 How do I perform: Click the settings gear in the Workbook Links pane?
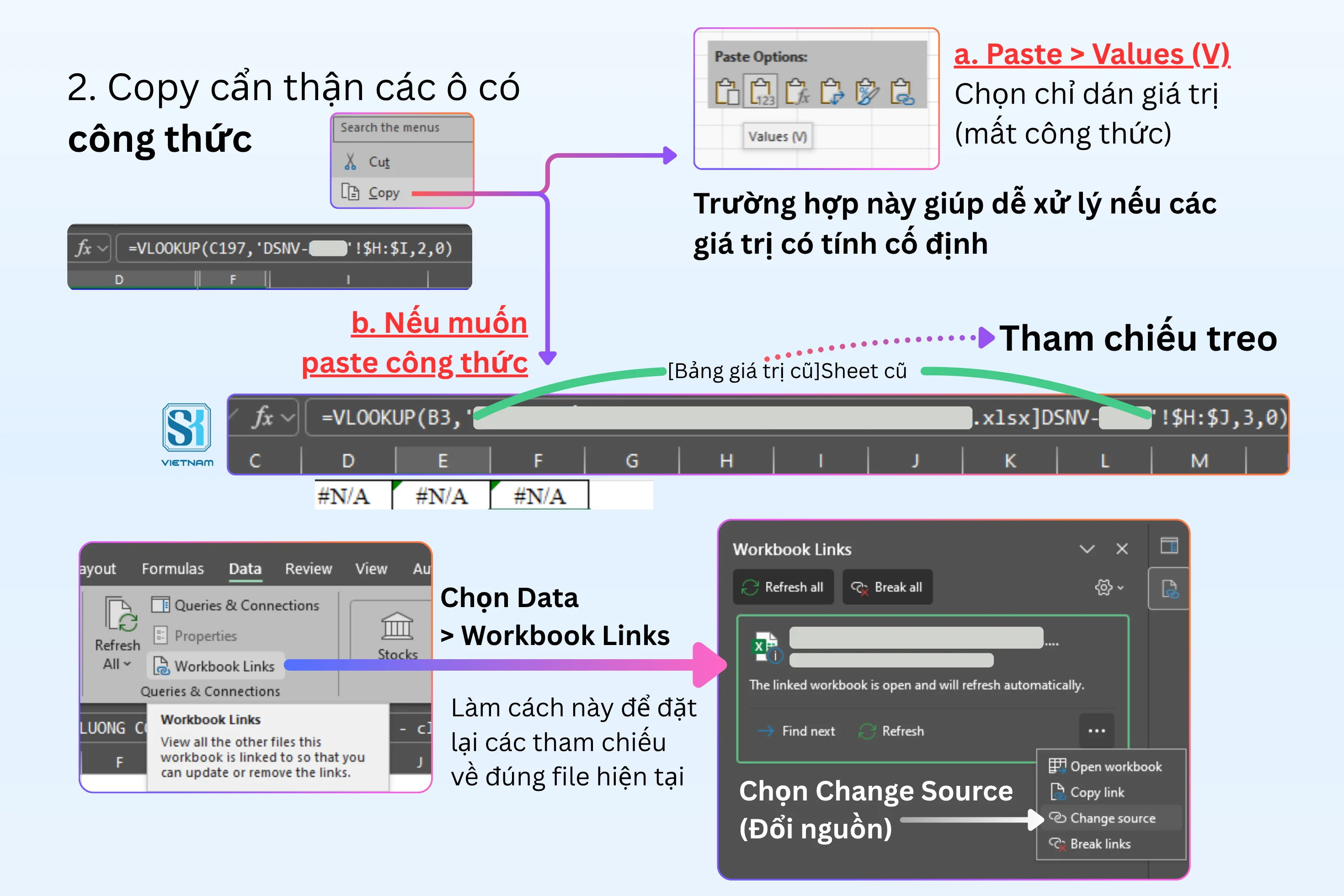click(x=1104, y=587)
